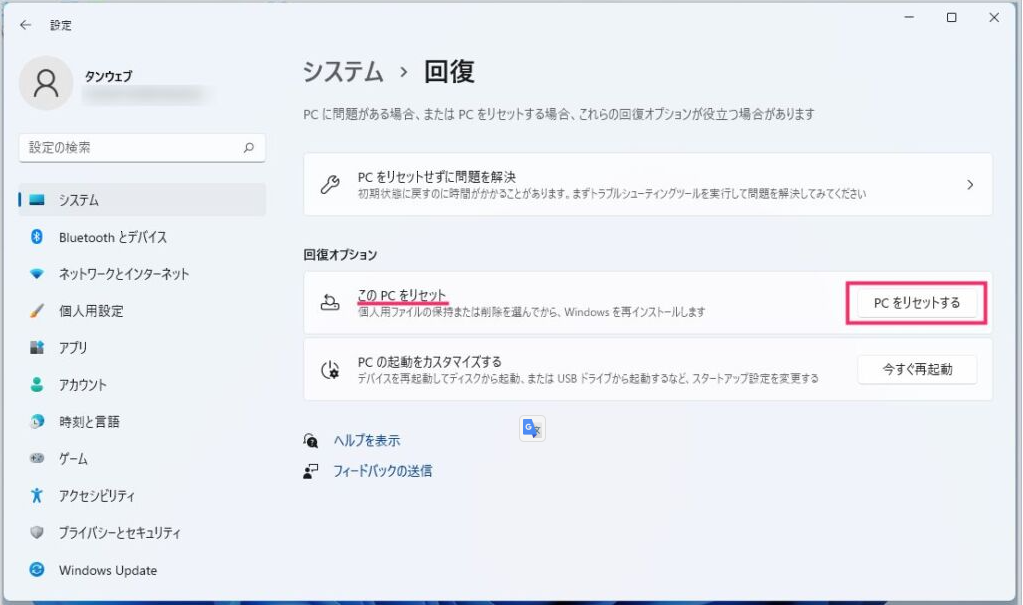This screenshot has height=605, width=1023.
Task: Click PC をリセットせずに問題を解決 heading text
Action: [x=436, y=177]
